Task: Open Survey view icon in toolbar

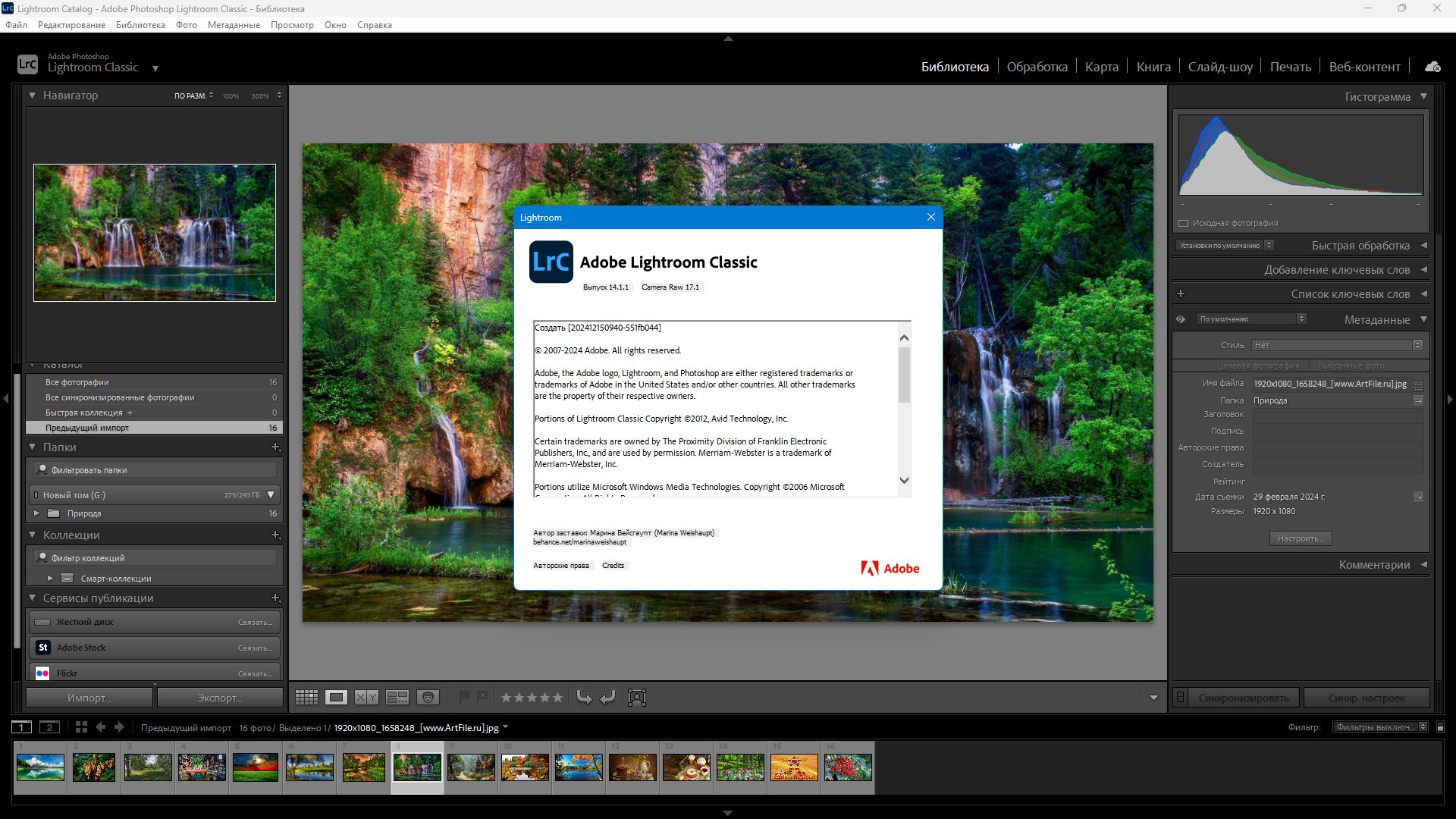Action: pyautogui.click(x=397, y=698)
